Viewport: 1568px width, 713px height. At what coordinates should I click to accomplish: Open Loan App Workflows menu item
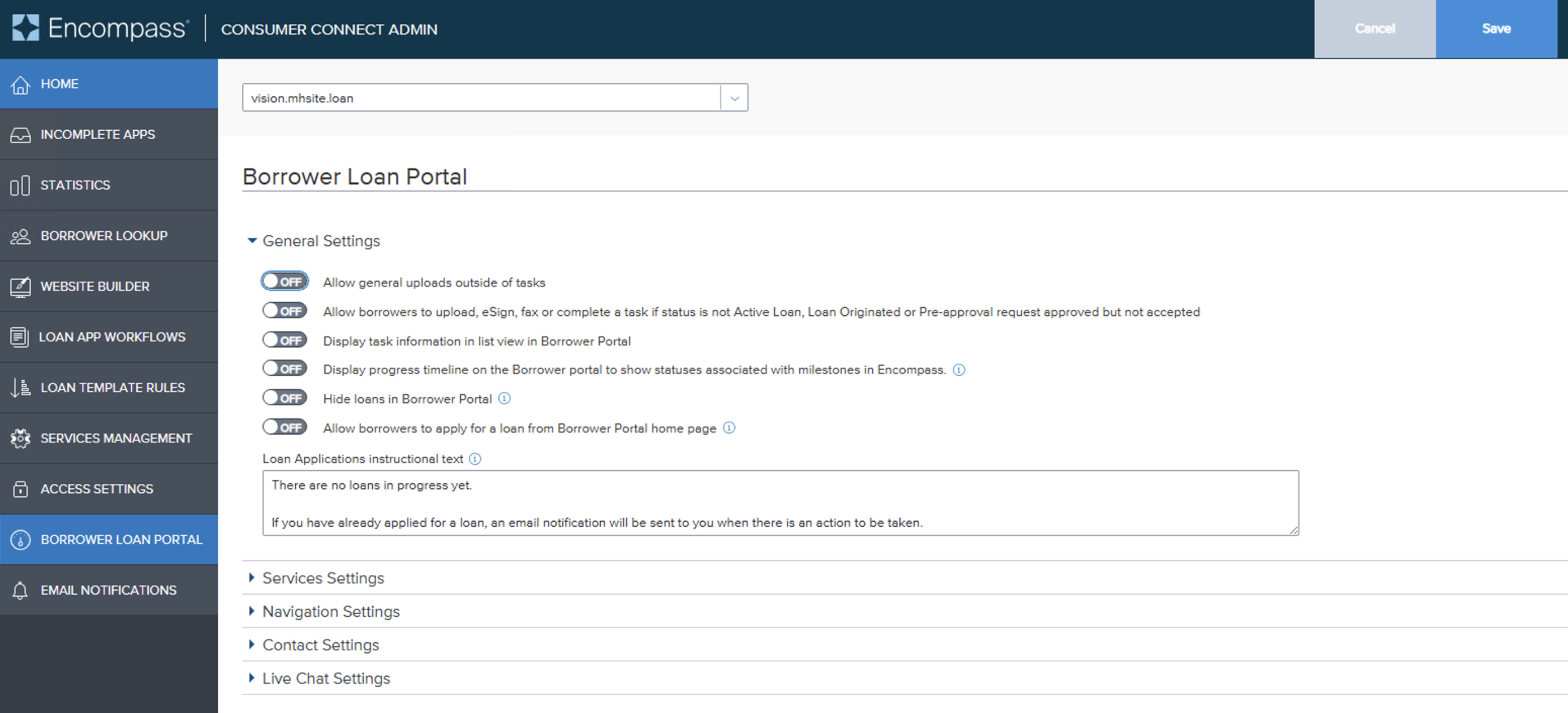point(112,337)
